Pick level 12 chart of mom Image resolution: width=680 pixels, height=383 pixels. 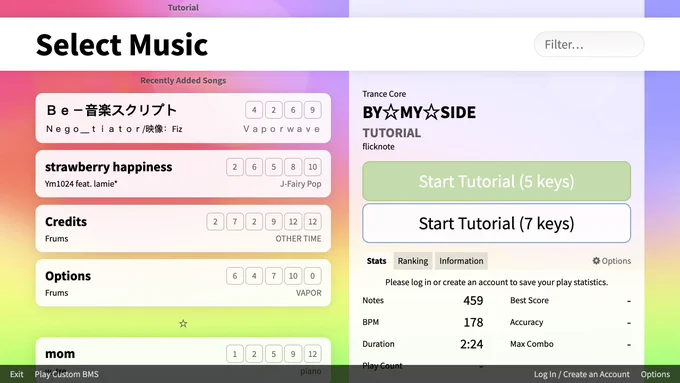(x=313, y=354)
